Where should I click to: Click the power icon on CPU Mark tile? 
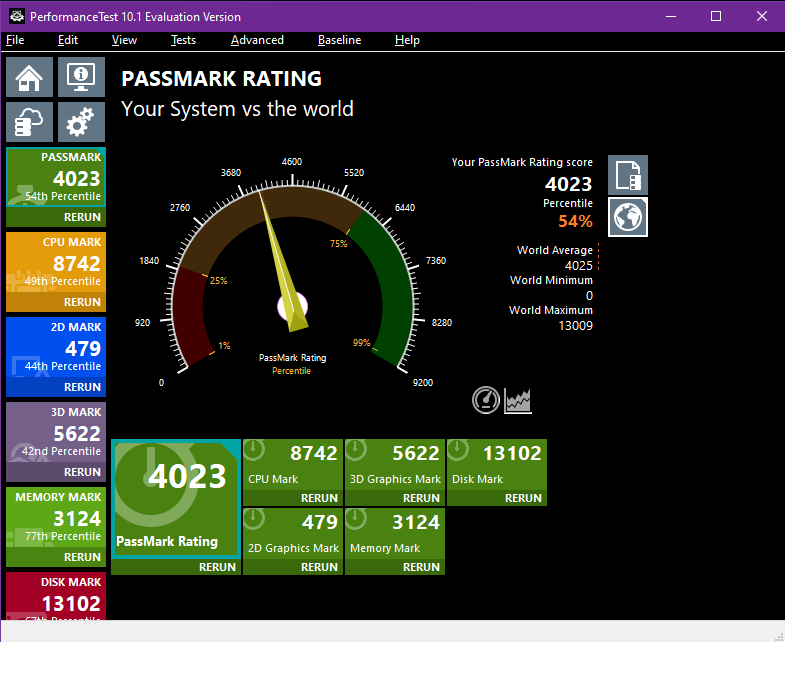coord(254,450)
